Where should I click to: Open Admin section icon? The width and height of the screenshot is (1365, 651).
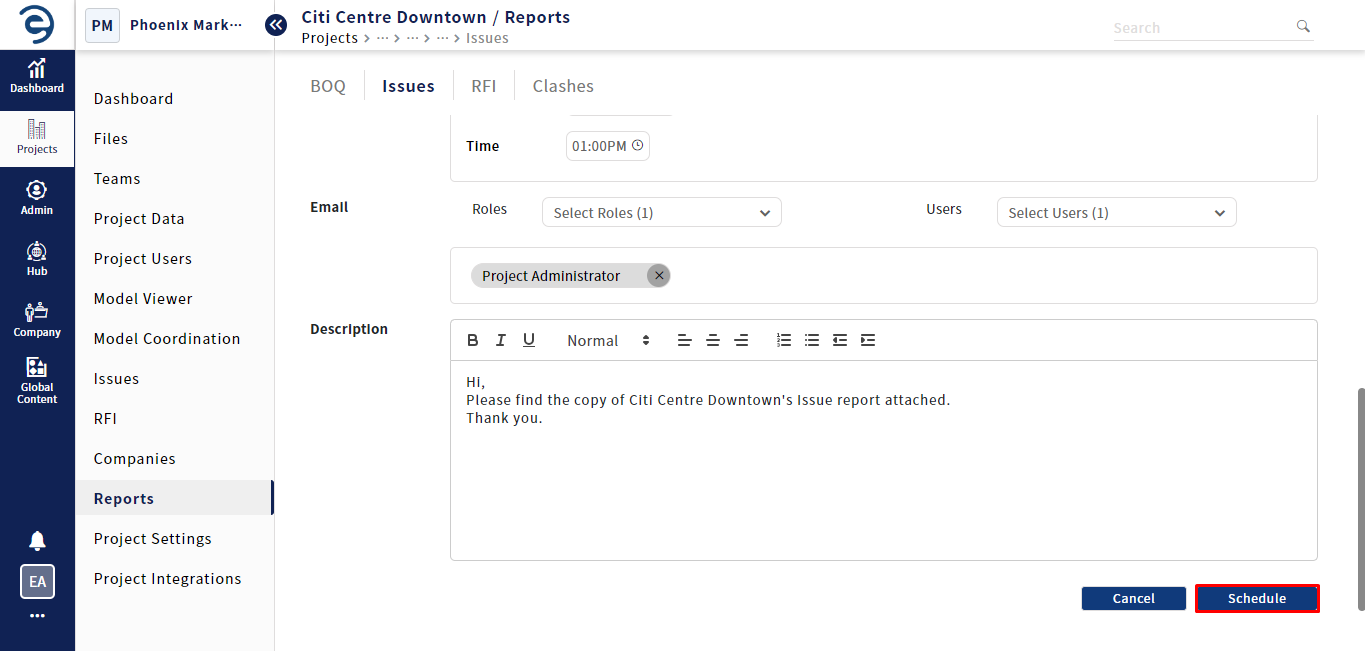coord(37,198)
